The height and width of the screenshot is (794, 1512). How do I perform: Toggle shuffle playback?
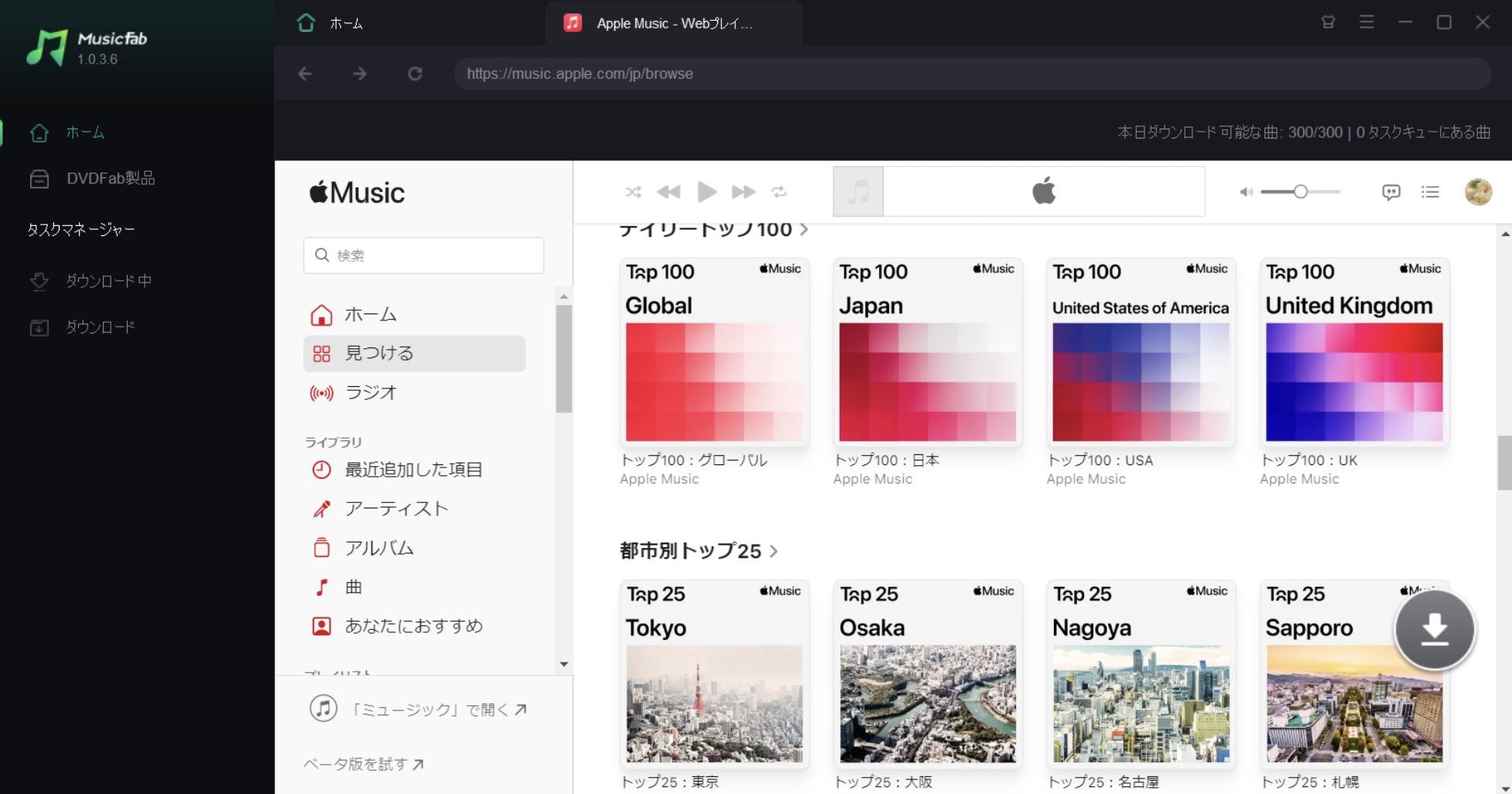634,192
